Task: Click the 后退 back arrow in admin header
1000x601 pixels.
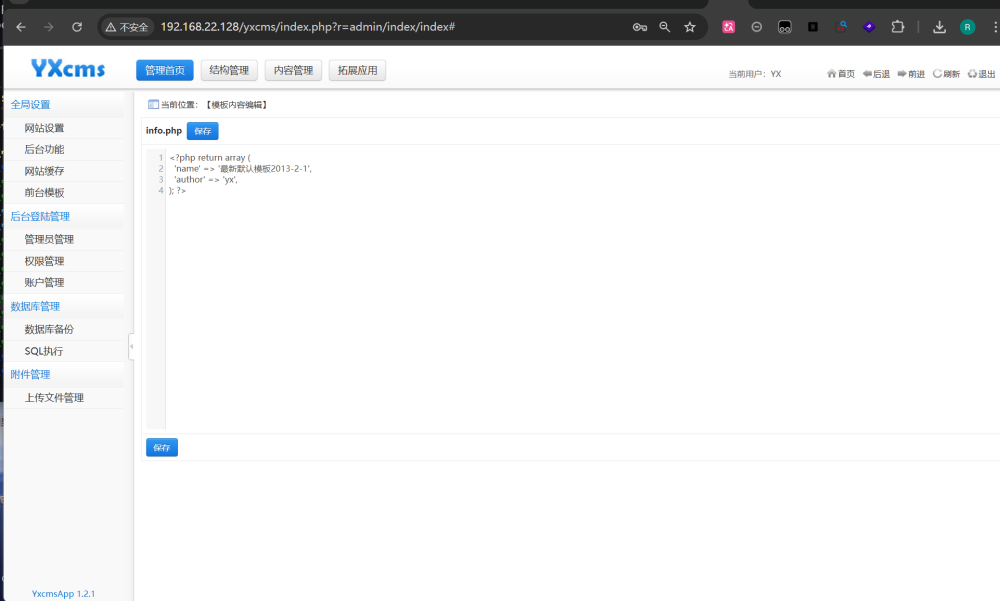Action: [x=875, y=74]
